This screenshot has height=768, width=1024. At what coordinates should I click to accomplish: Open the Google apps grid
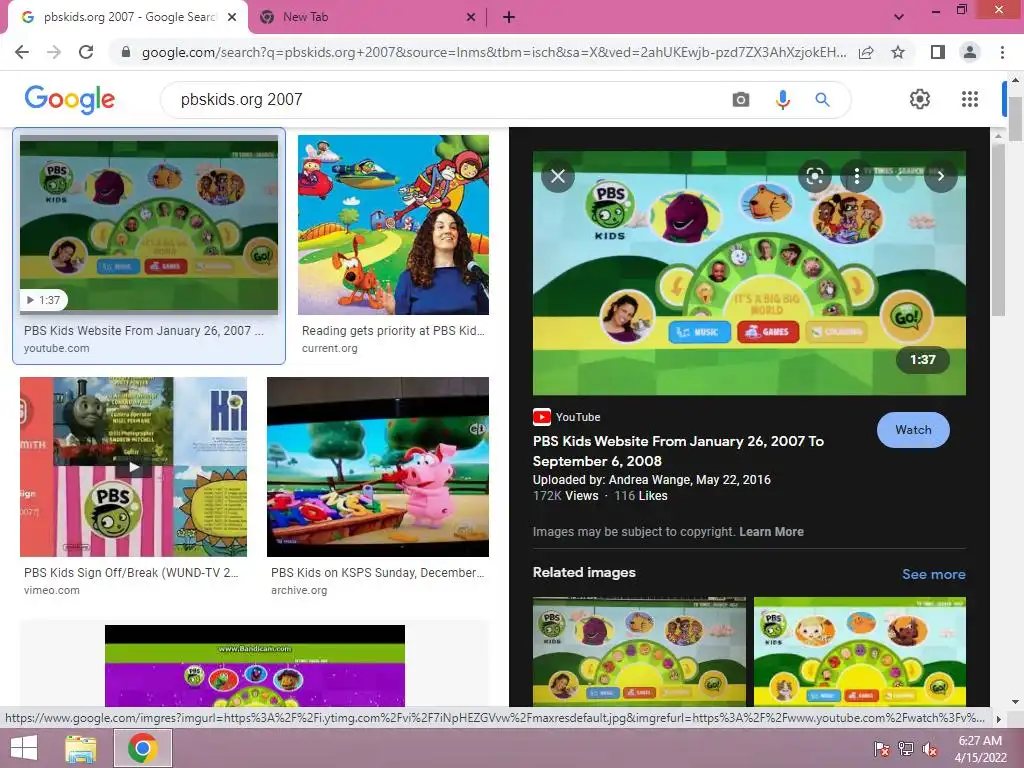pos(970,99)
